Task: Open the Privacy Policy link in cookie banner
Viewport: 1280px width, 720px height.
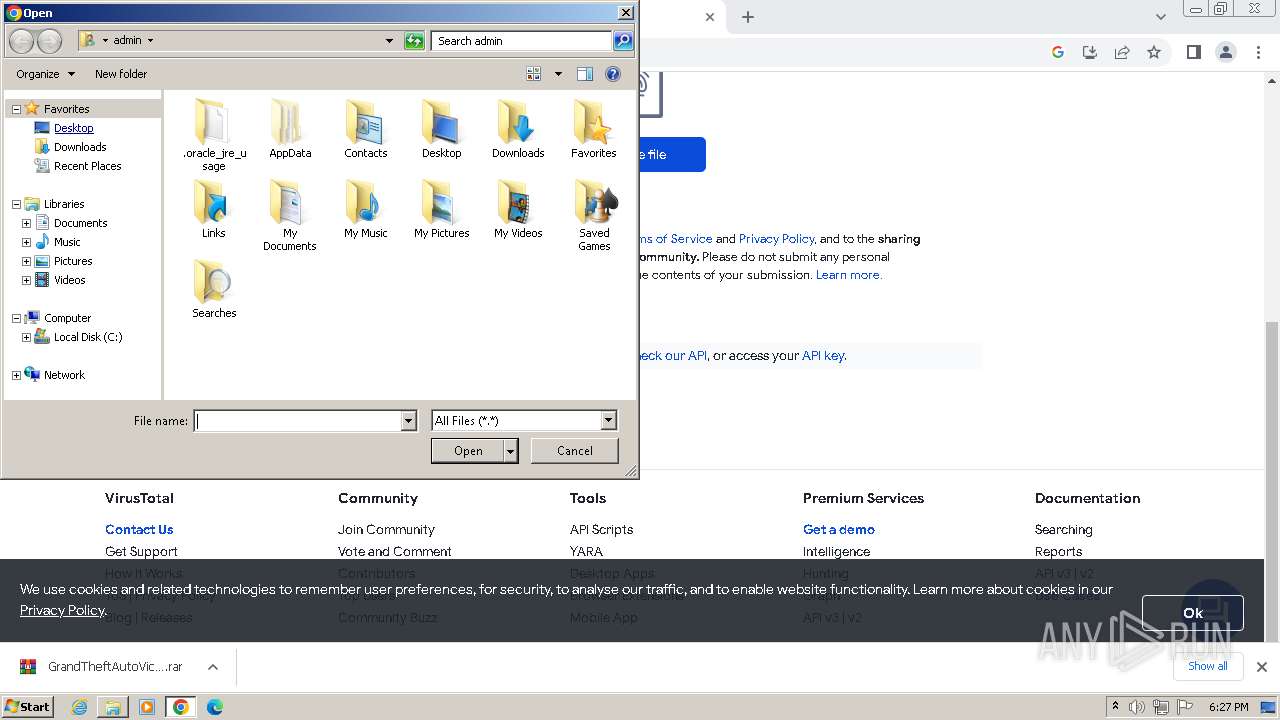Action: pos(62,610)
